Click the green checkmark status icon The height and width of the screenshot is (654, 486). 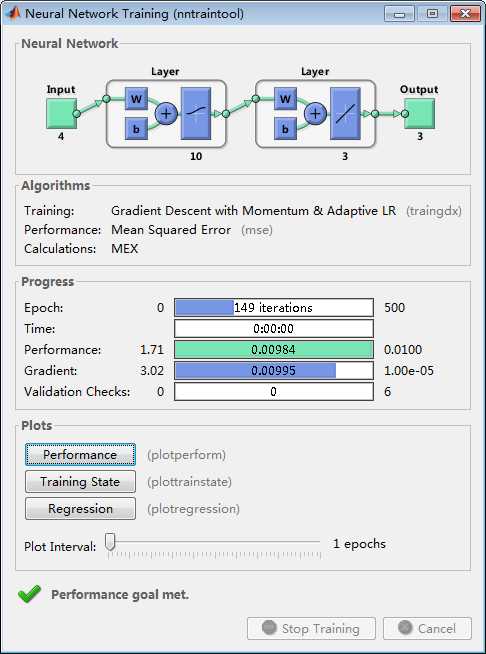30,594
